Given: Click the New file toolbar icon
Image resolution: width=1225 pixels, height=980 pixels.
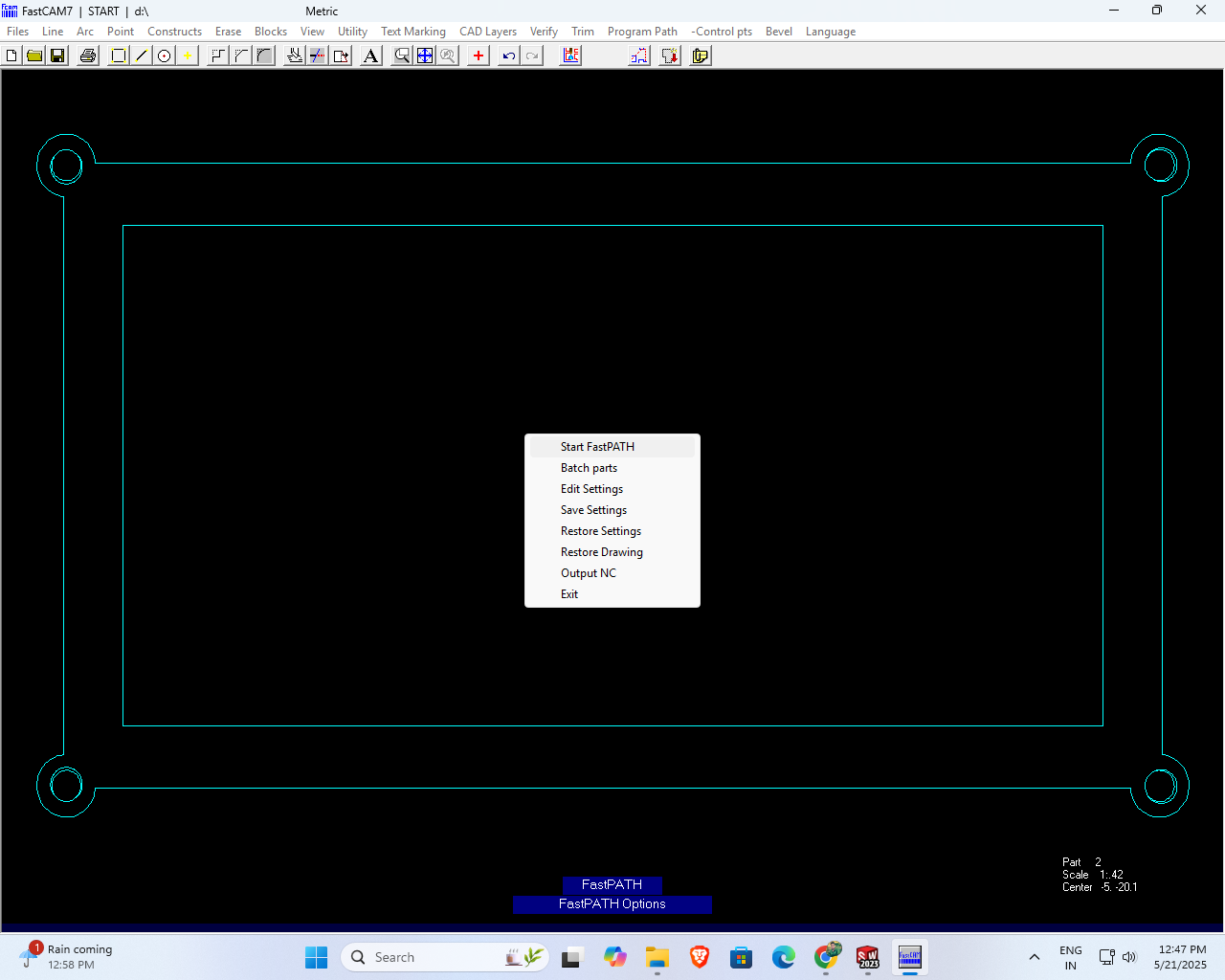Looking at the screenshot, I should pos(11,56).
